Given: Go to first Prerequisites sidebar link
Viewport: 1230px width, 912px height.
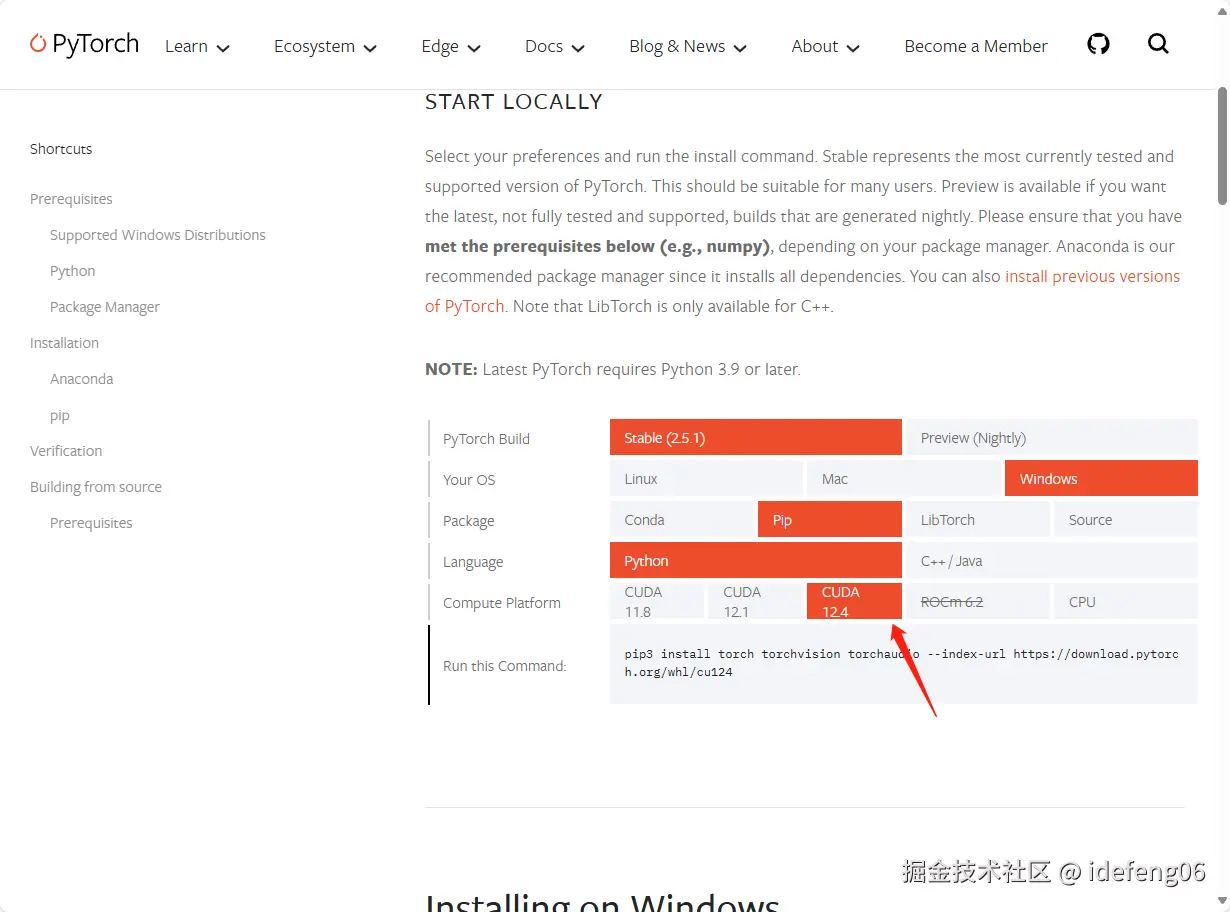Looking at the screenshot, I should click(x=71, y=199).
